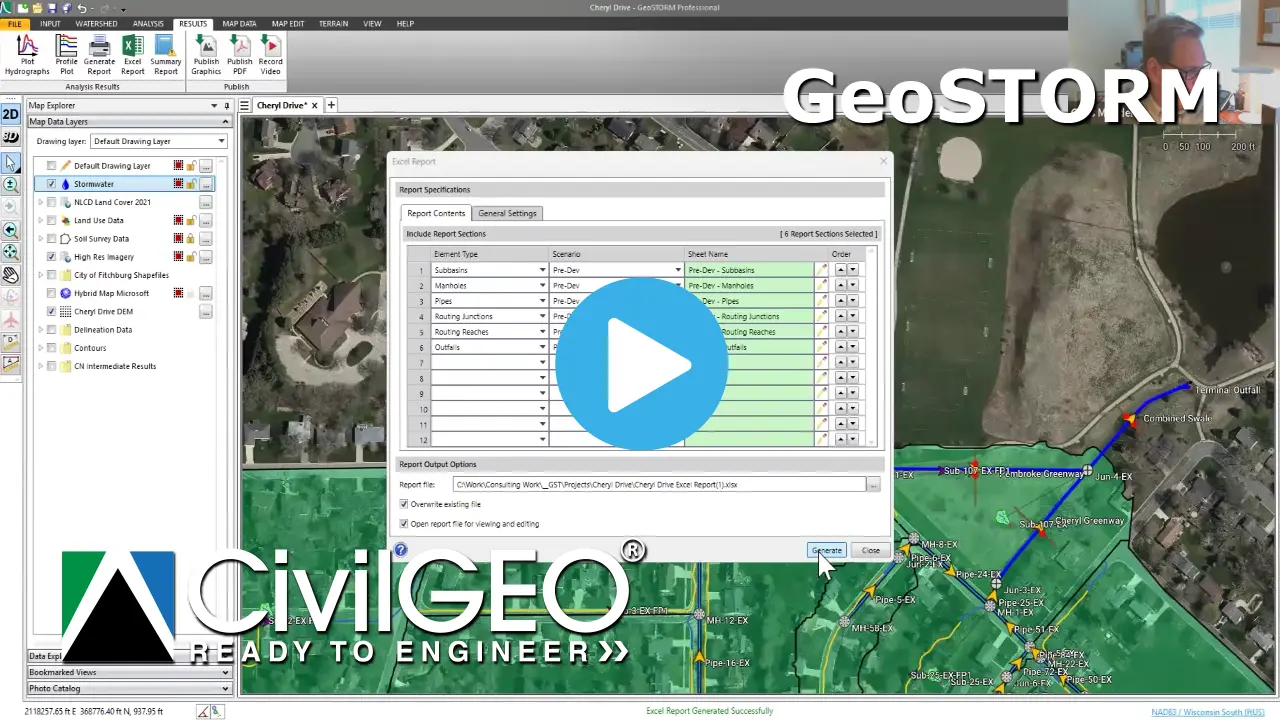Uncheck Overwrite existing file
Viewport: 1280px width, 720px height.
coord(405,504)
